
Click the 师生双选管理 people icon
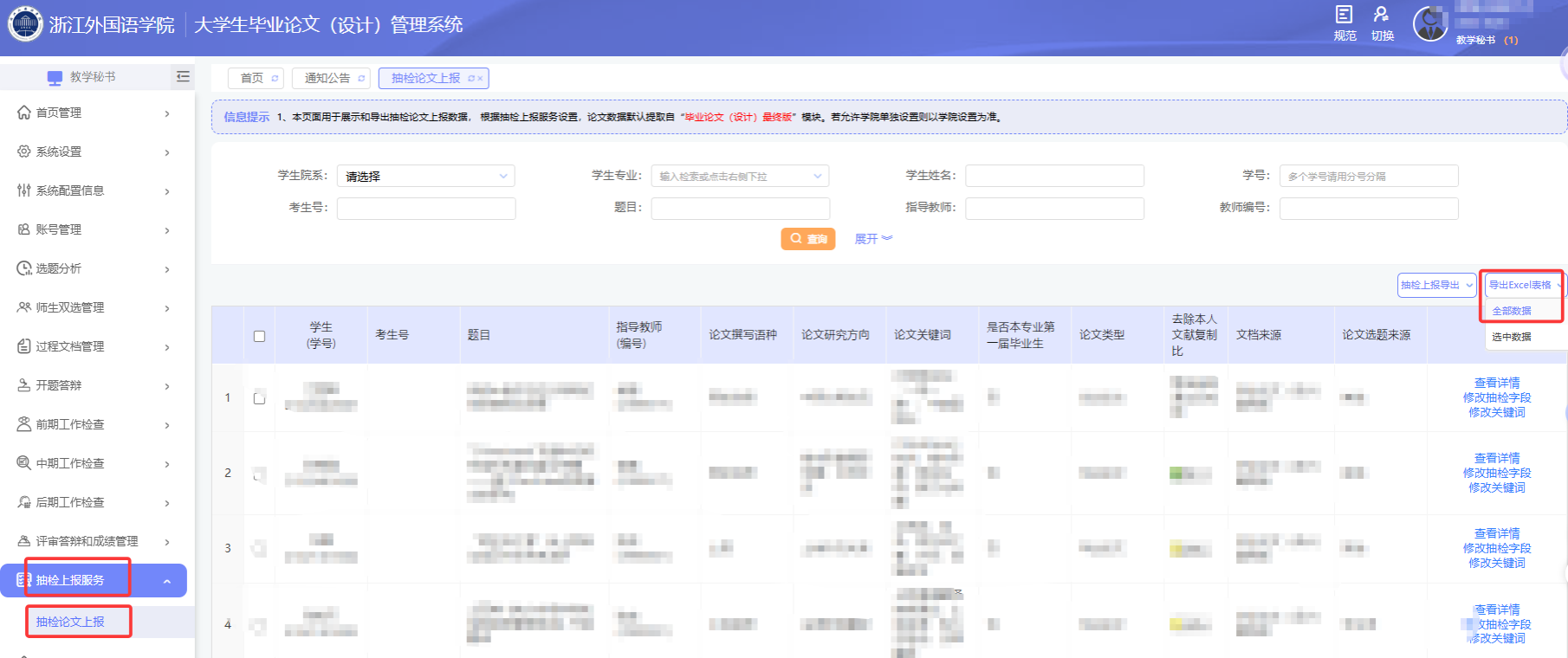click(x=24, y=307)
